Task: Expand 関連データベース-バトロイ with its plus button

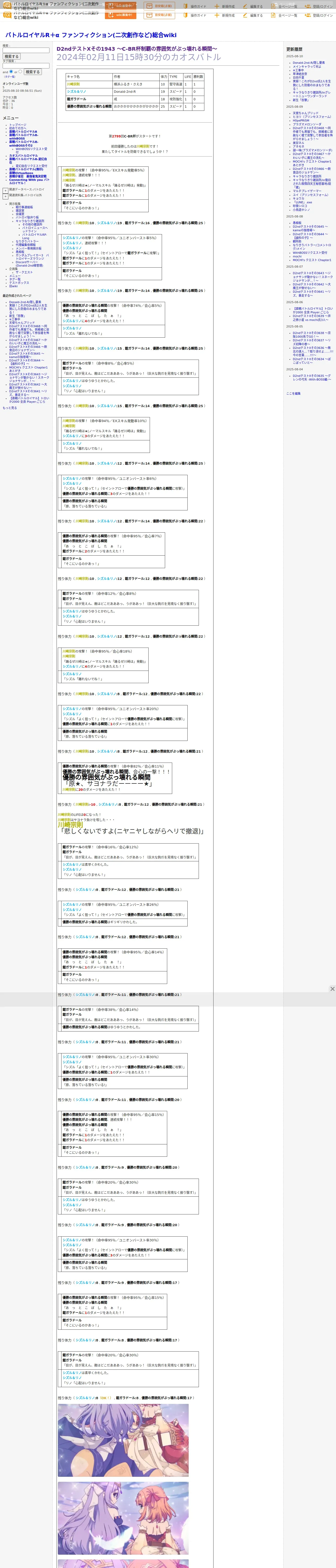Action: click(x=5, y=190)
